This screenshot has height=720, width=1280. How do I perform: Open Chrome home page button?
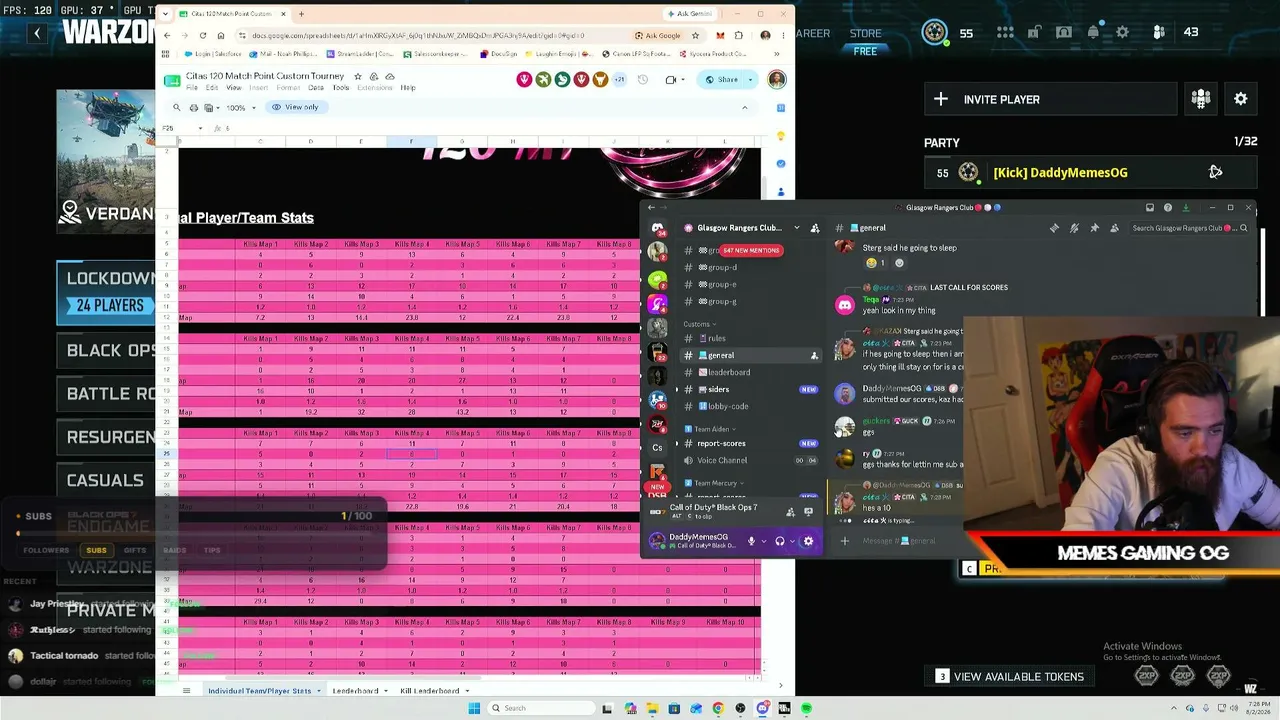tap(220, 36)
